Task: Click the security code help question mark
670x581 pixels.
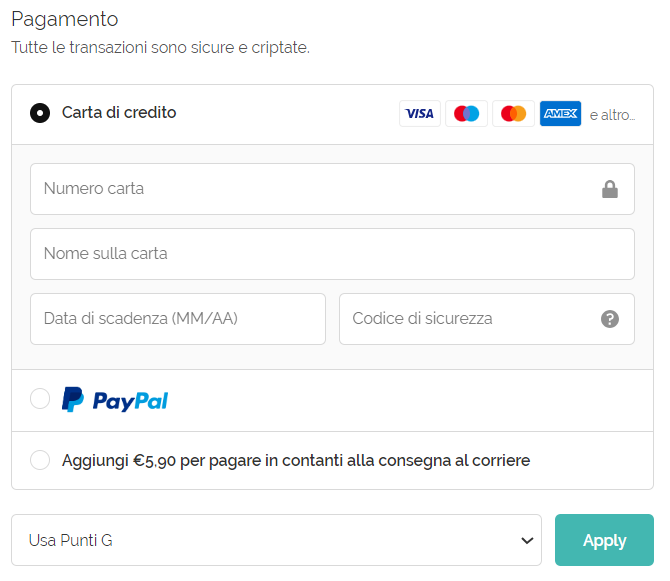Action: click(x=610, y=319)
